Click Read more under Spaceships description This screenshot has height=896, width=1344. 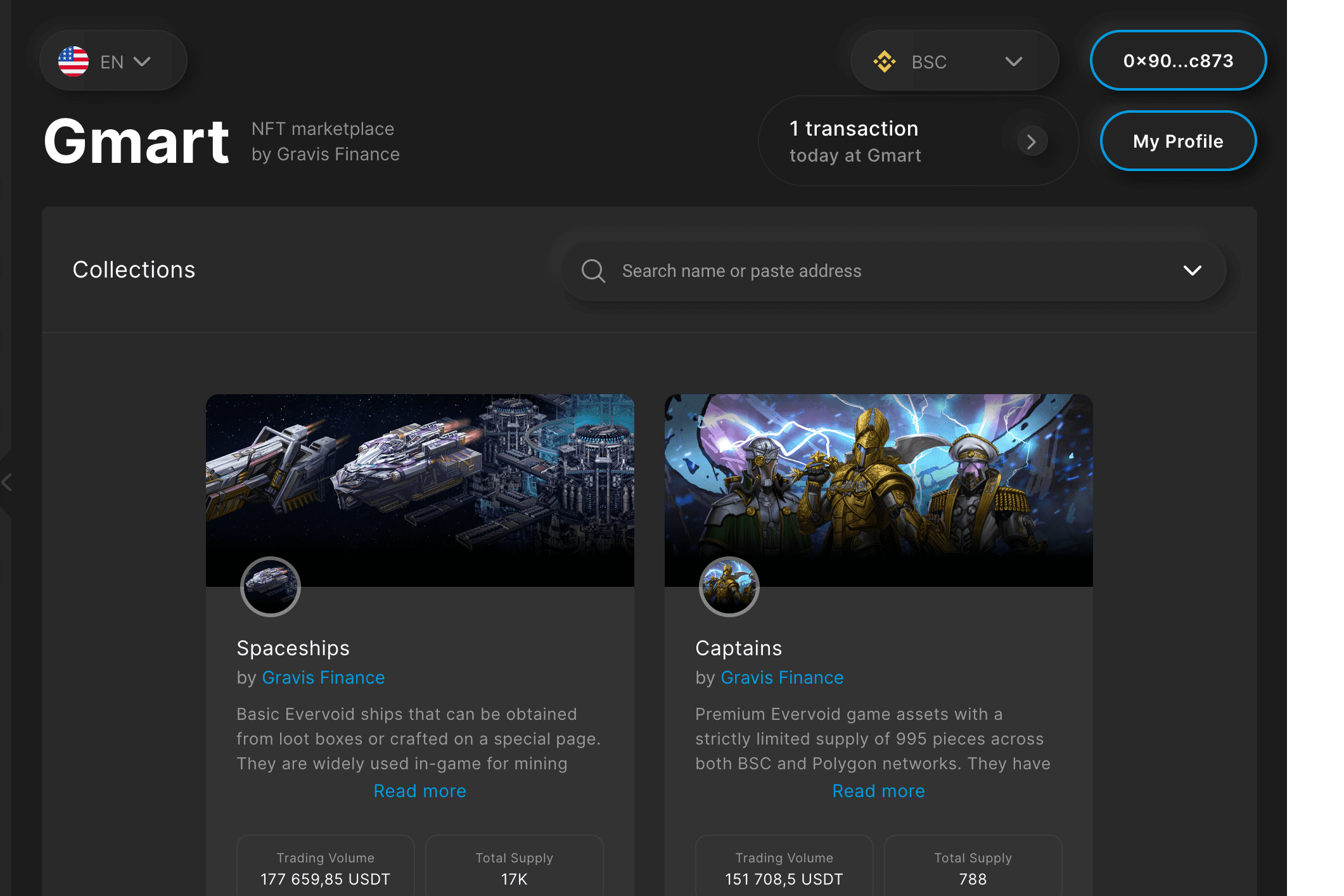pyautogui.click(x=419, y=791)
